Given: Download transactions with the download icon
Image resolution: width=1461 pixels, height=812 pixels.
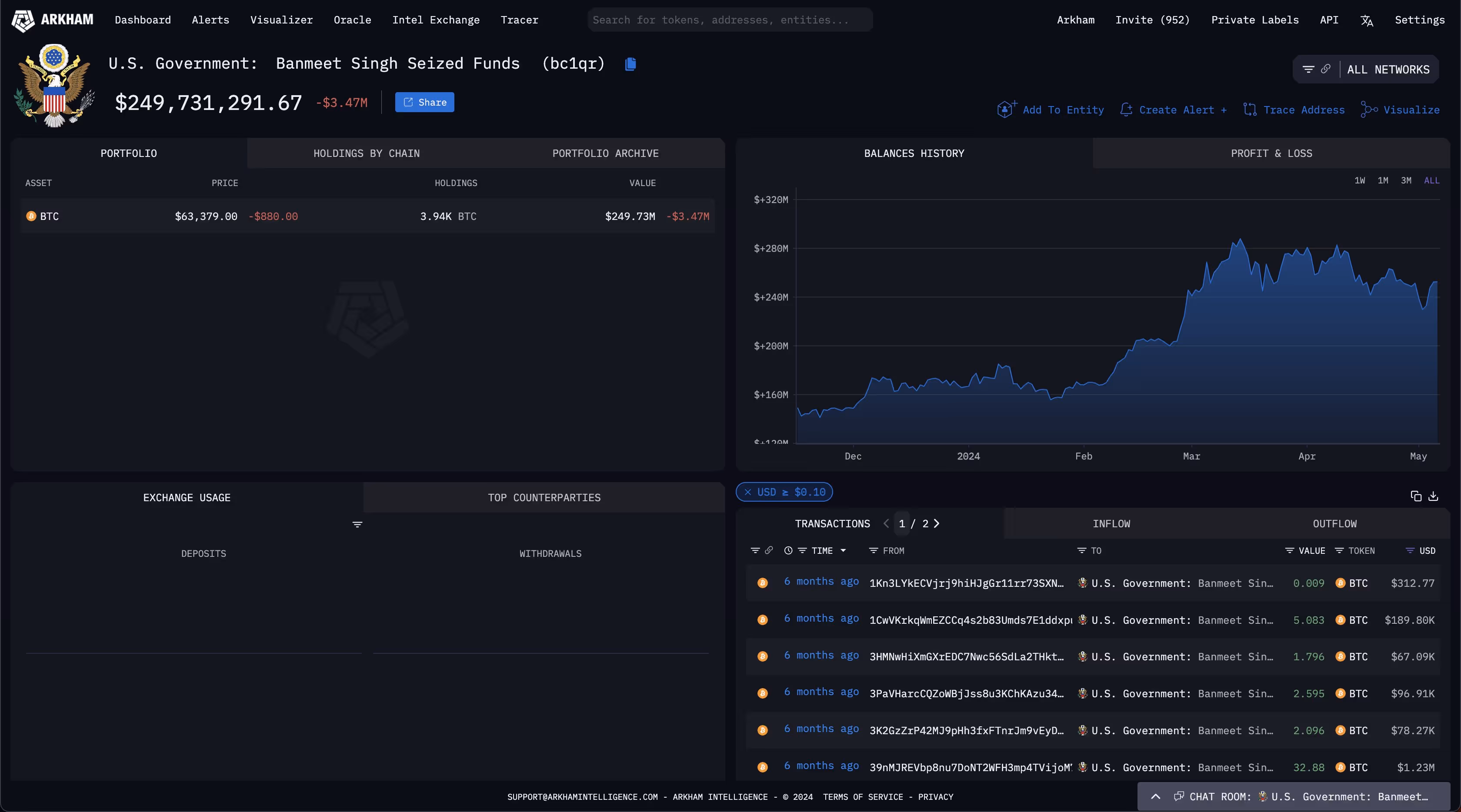Looking at the screenshot, I should (x=1433, y=496).
